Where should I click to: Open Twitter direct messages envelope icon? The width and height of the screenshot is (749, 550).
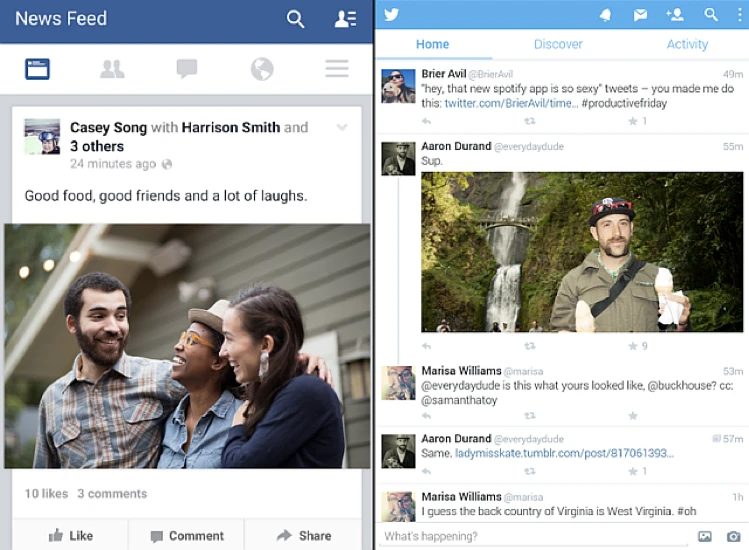640,15
